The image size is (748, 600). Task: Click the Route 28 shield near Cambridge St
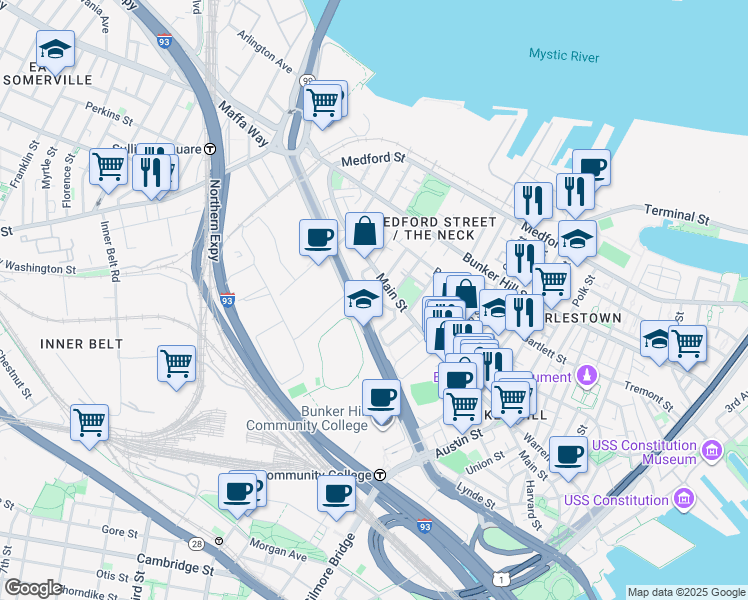[196, 544]
